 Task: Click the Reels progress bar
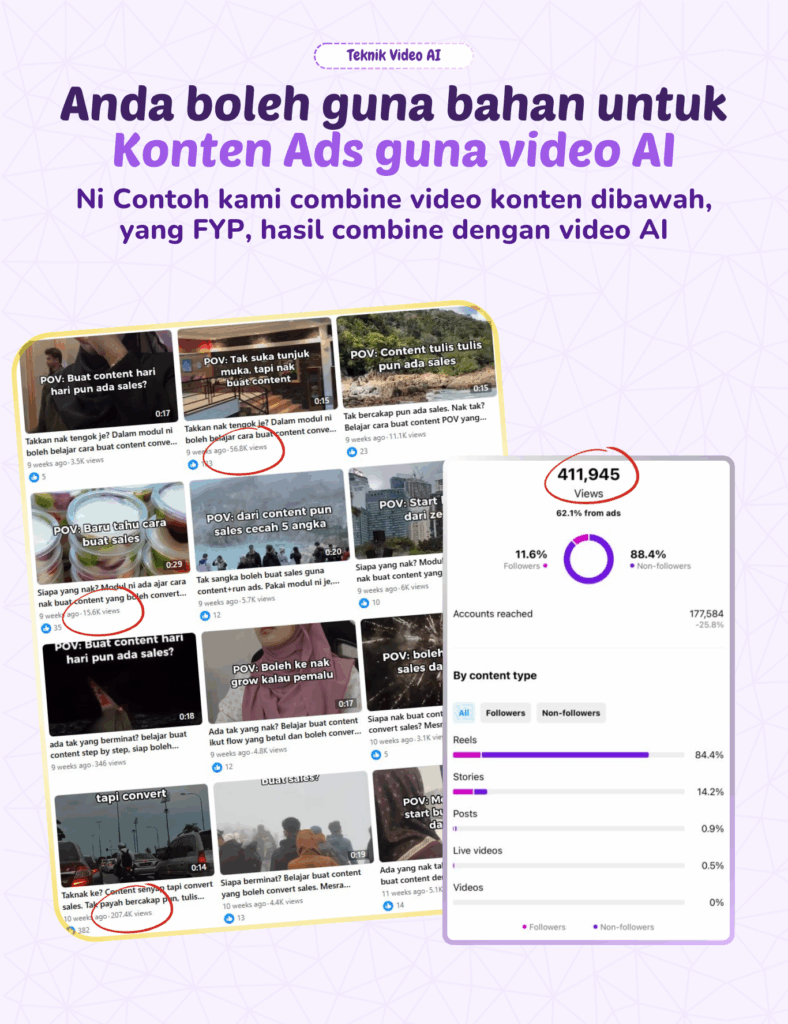568,755
